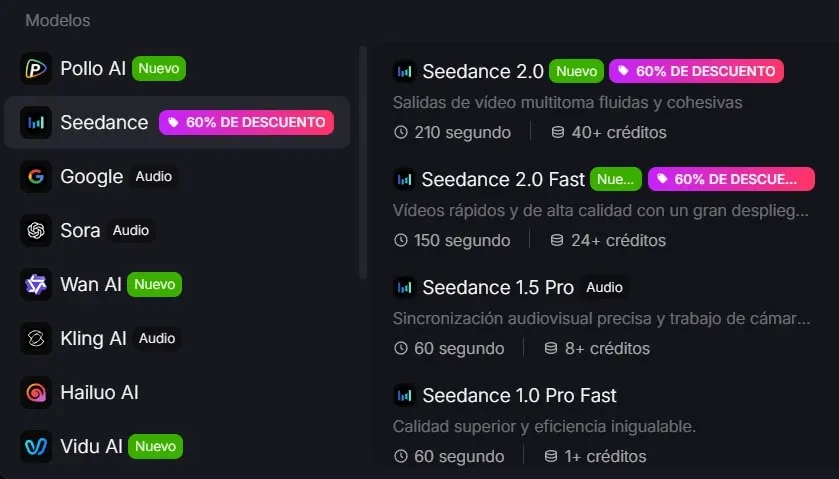This screenshot has width=839, height=479.
Task: Click the Modelos heading
Action: (x=58, y=20)
